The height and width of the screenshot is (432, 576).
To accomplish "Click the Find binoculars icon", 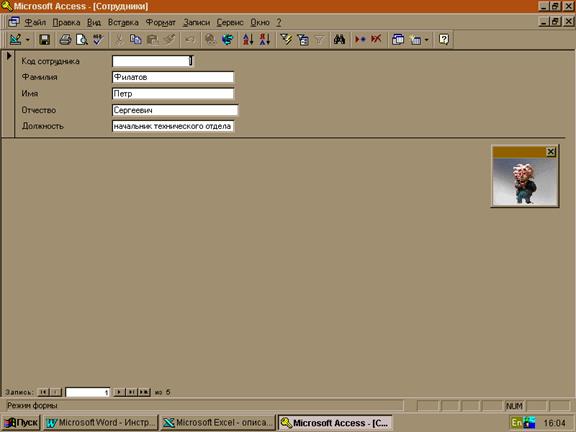I will 339,39.
